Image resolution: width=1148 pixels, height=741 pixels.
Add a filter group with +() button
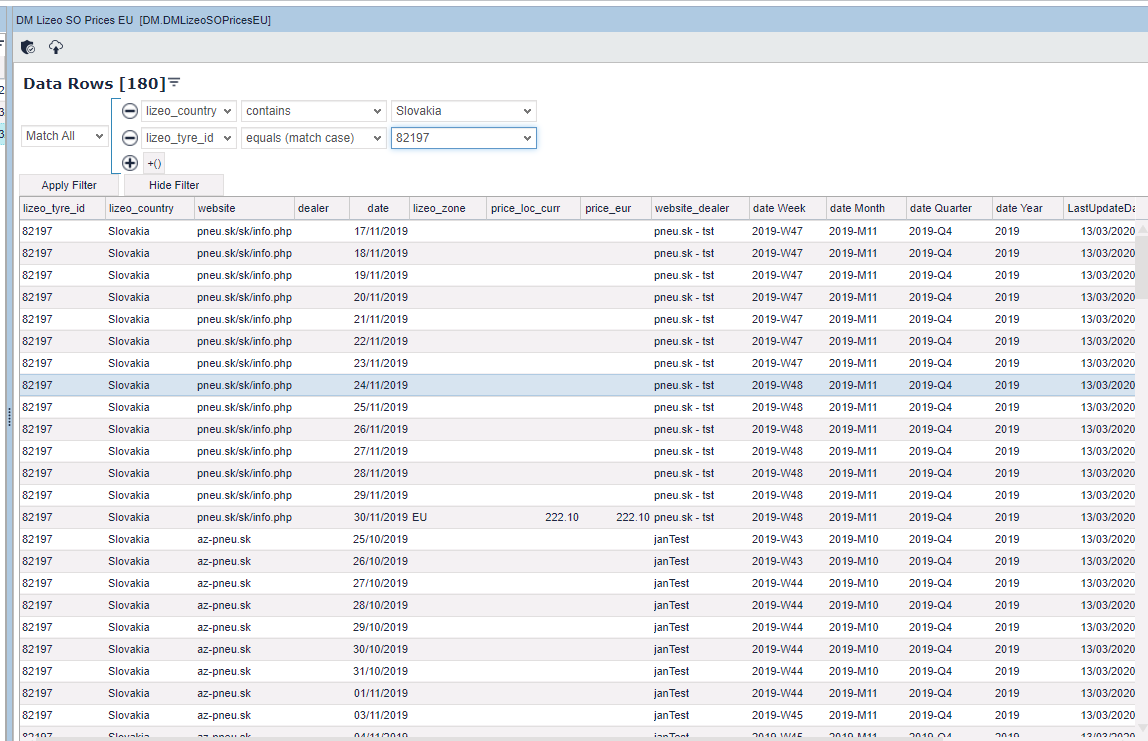[154, 163]
